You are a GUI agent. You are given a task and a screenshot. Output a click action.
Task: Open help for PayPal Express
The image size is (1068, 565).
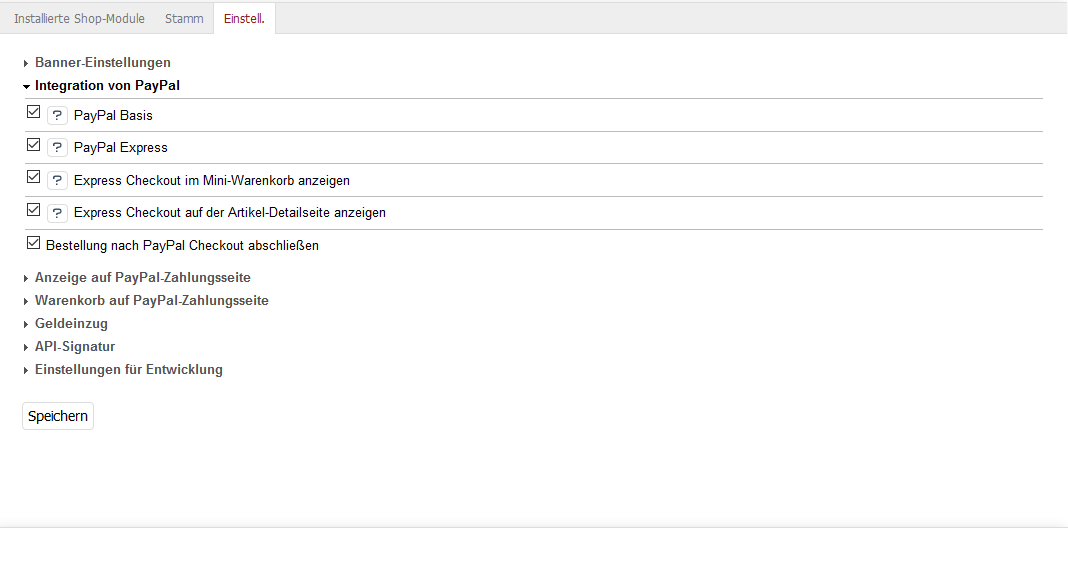57,148
